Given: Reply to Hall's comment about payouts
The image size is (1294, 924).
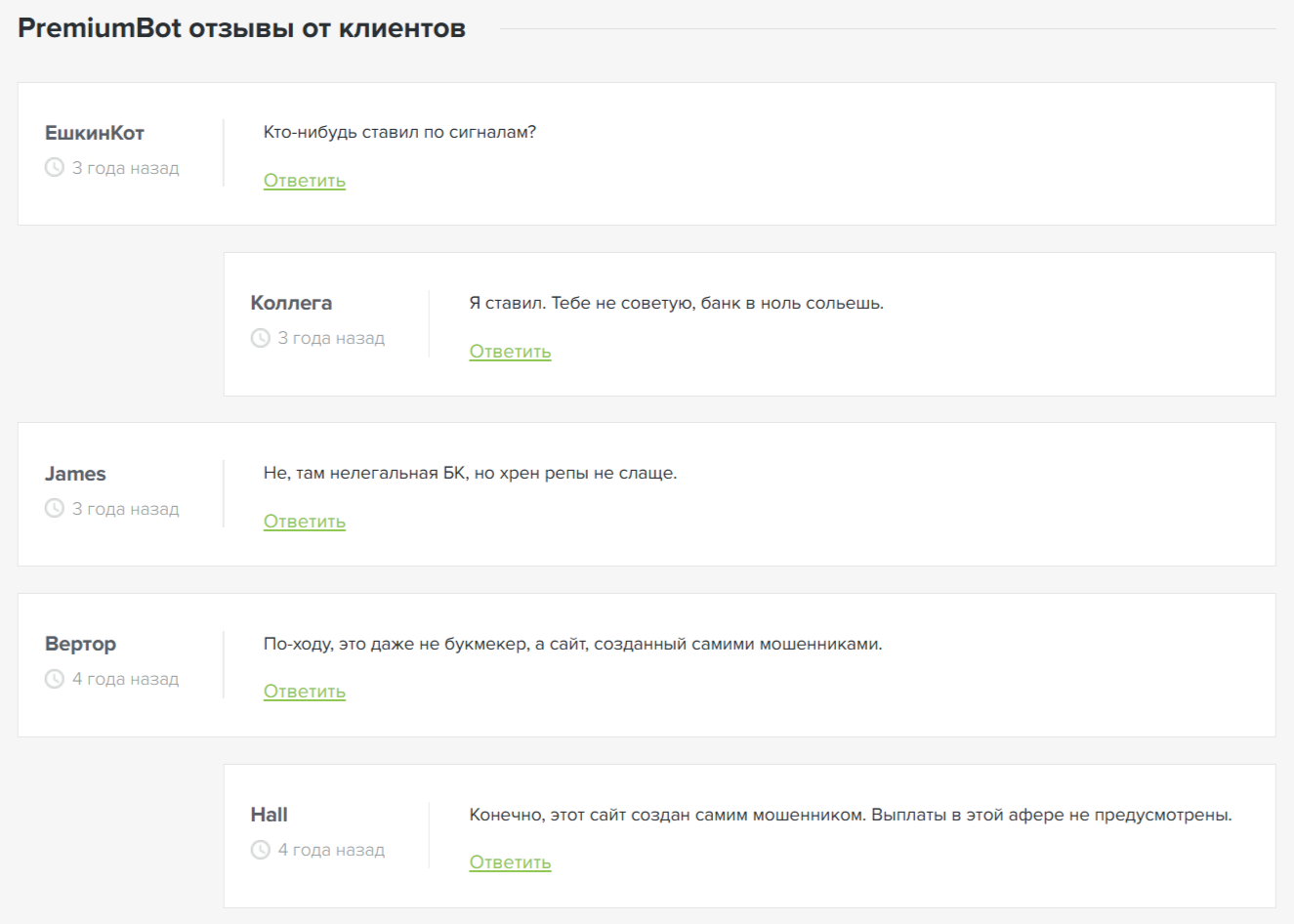Looking at the screenshot, I should 510,862.
